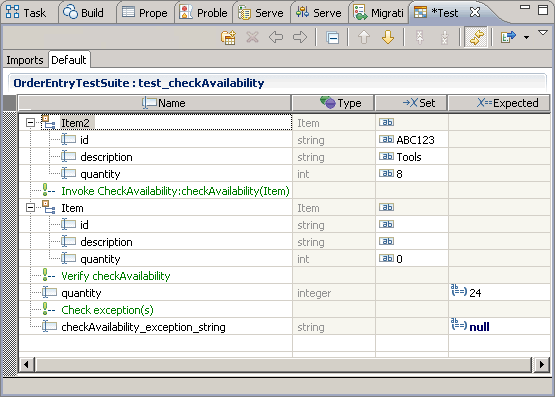Open the Task view tab

(28, 13)
